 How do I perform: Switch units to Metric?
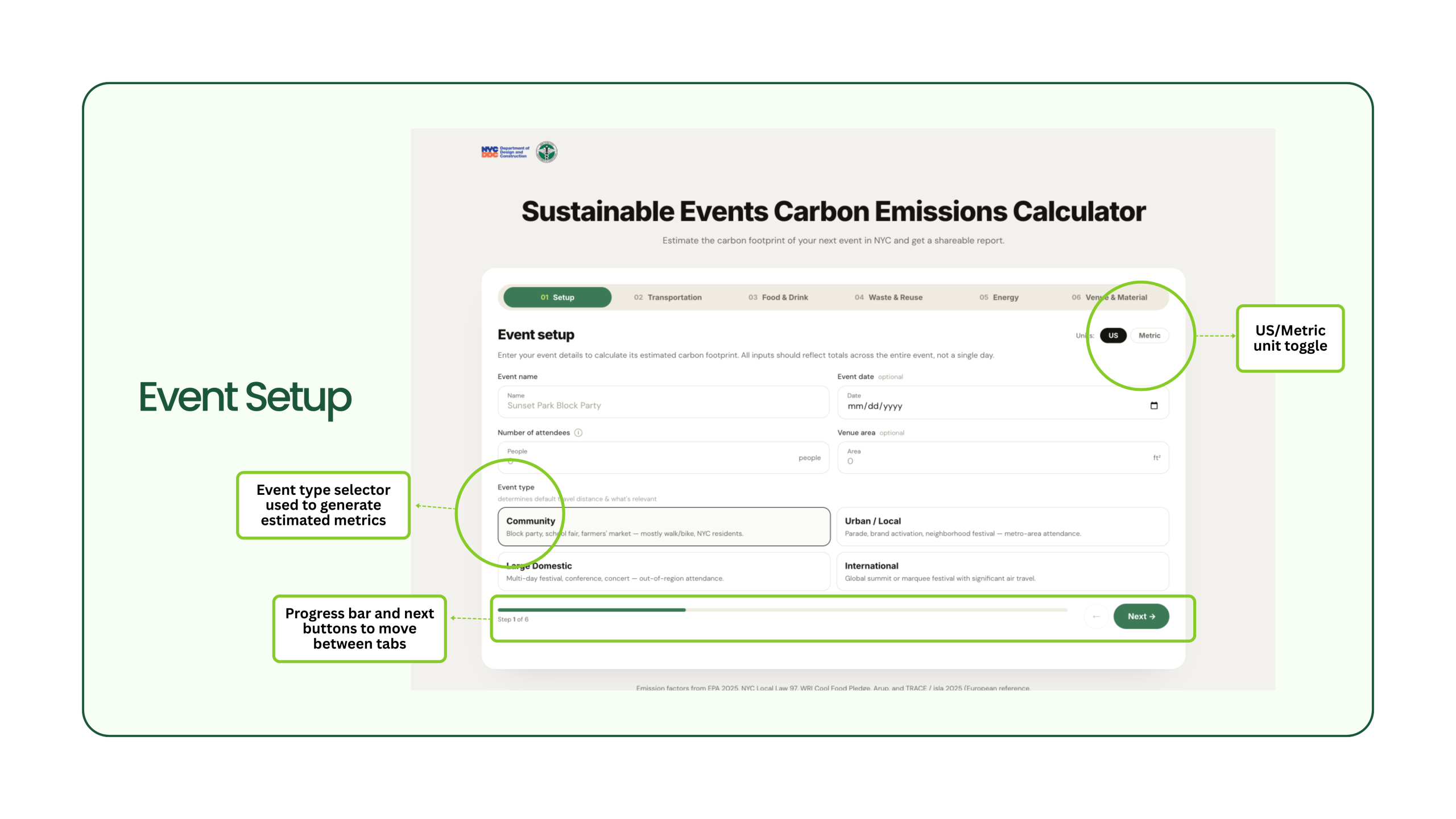[x=1149, y=336]
